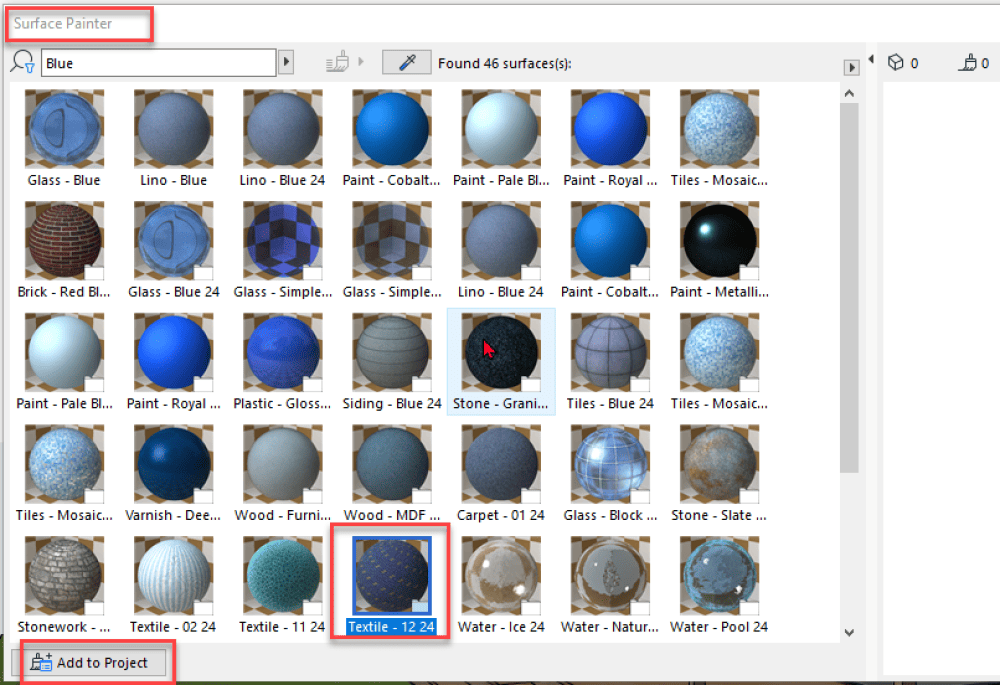The height and width of the screenshot is (685, 1000).
Task: Select the Paint - Metallic black sphere surface
Action: [719, 242]
